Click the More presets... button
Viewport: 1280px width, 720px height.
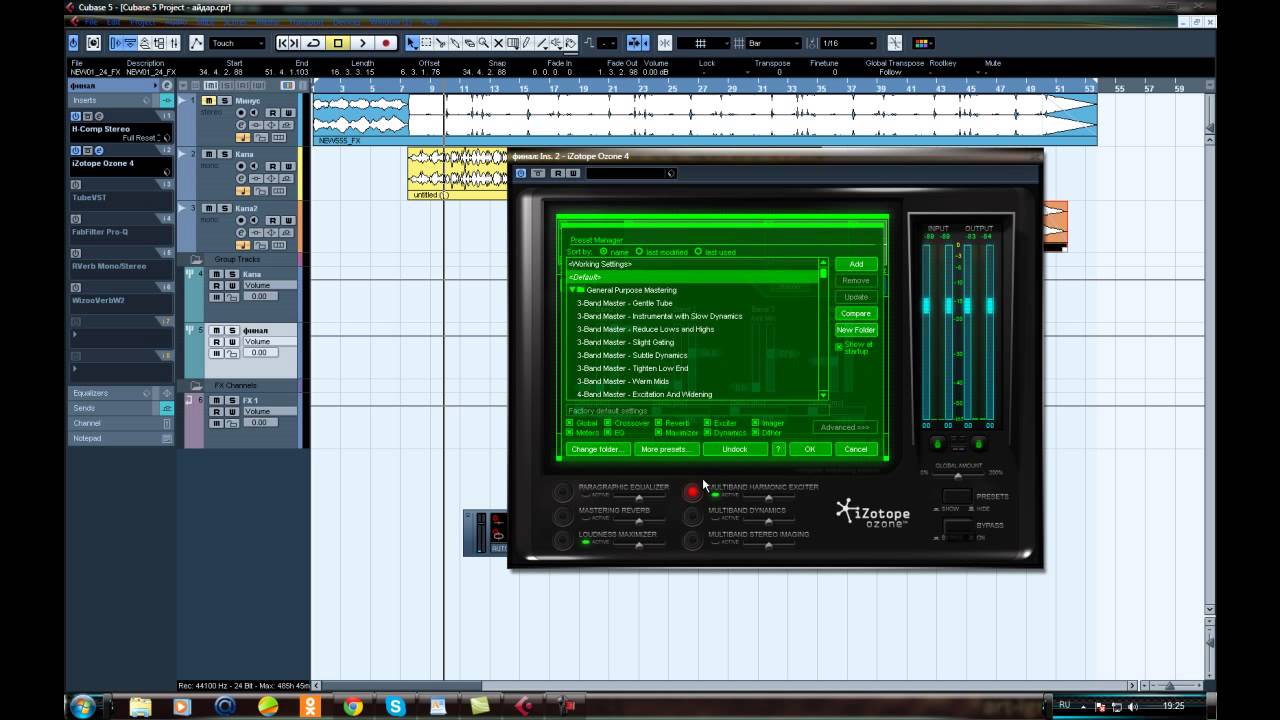coord(667,449)
